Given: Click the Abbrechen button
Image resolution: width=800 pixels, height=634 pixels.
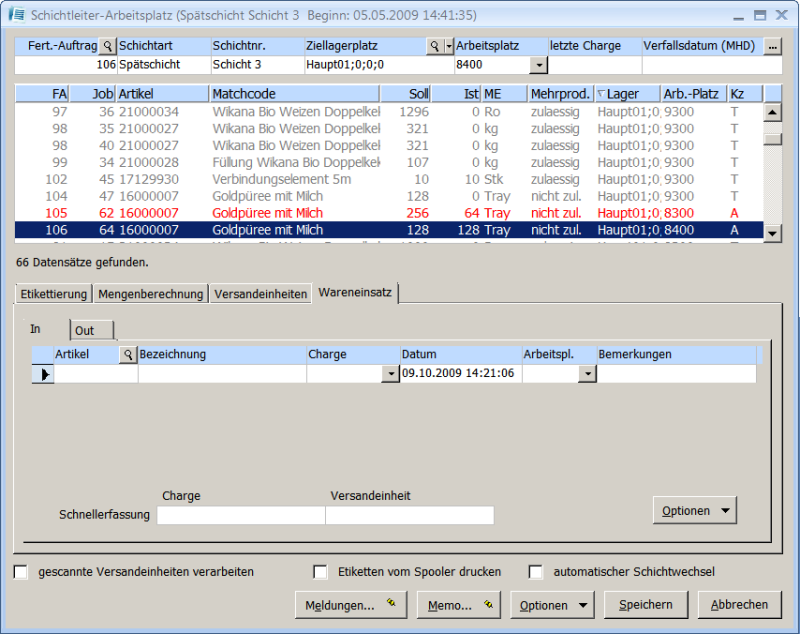Looking at the screenshot, I should (739, 605).
